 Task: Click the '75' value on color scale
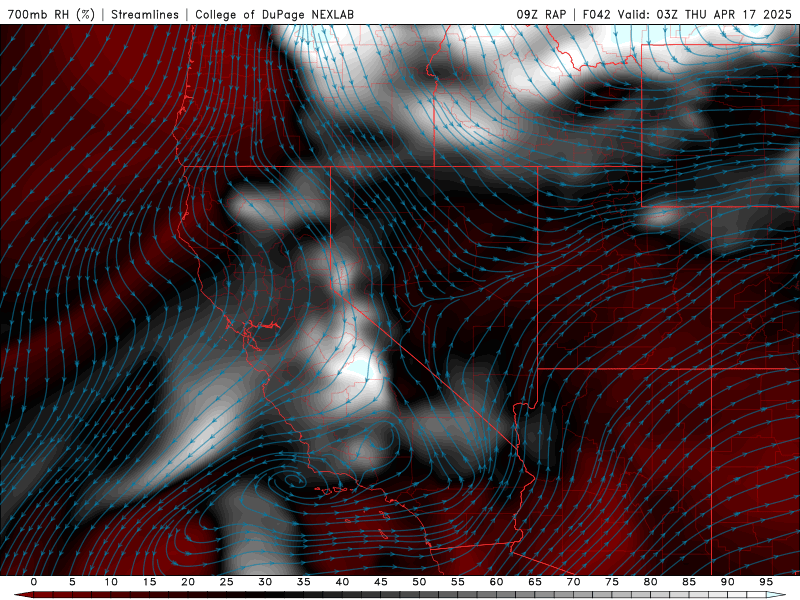pyautogui.click(x=612, y=582)
